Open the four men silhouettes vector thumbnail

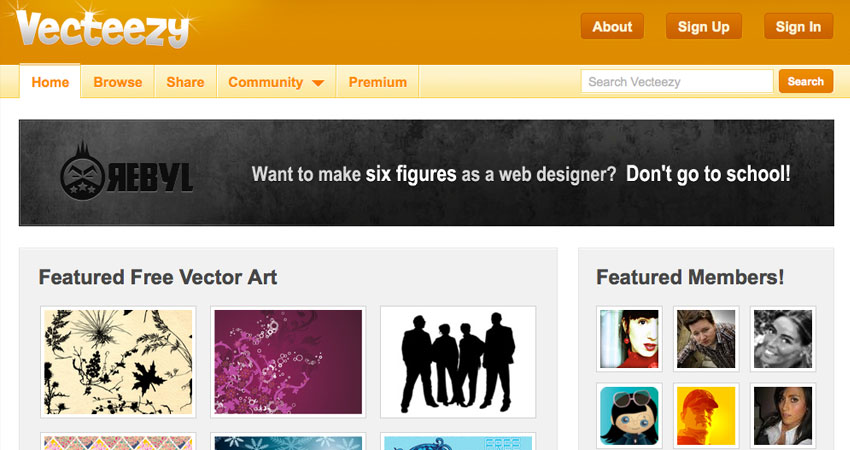coord(458,361)
